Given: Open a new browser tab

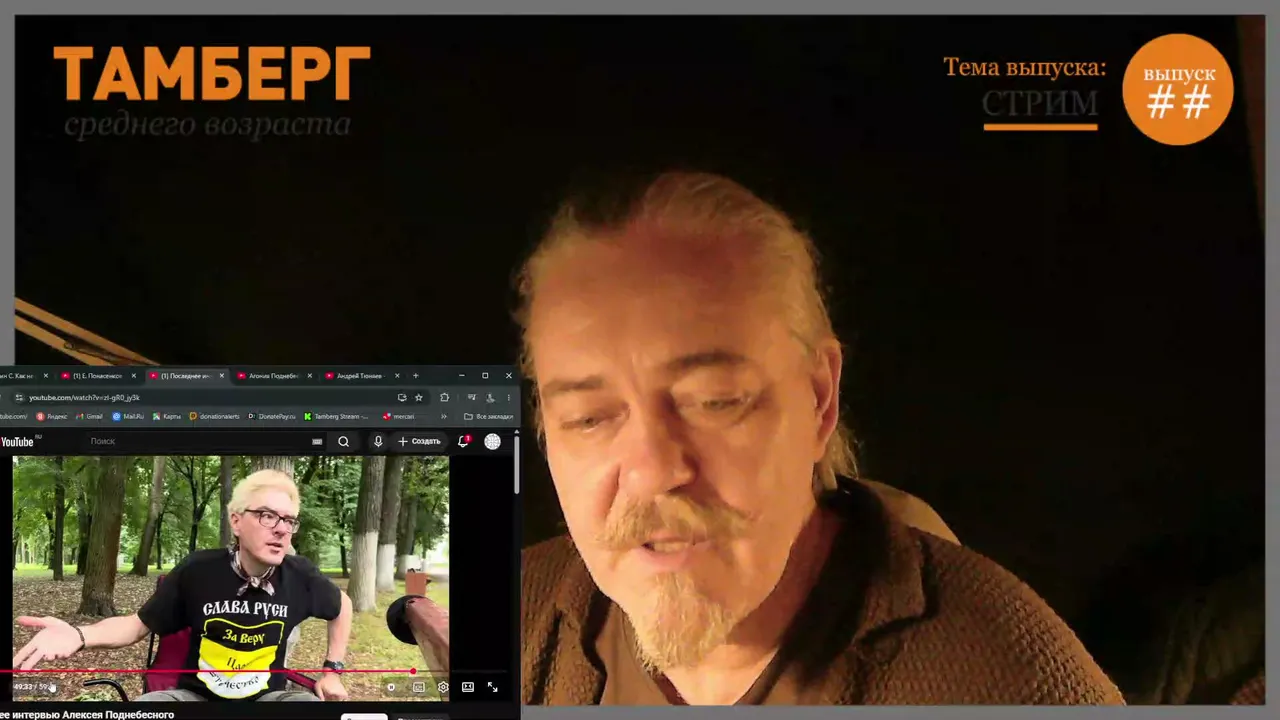Looking at the screenshot, I should (x=416, y=376).
